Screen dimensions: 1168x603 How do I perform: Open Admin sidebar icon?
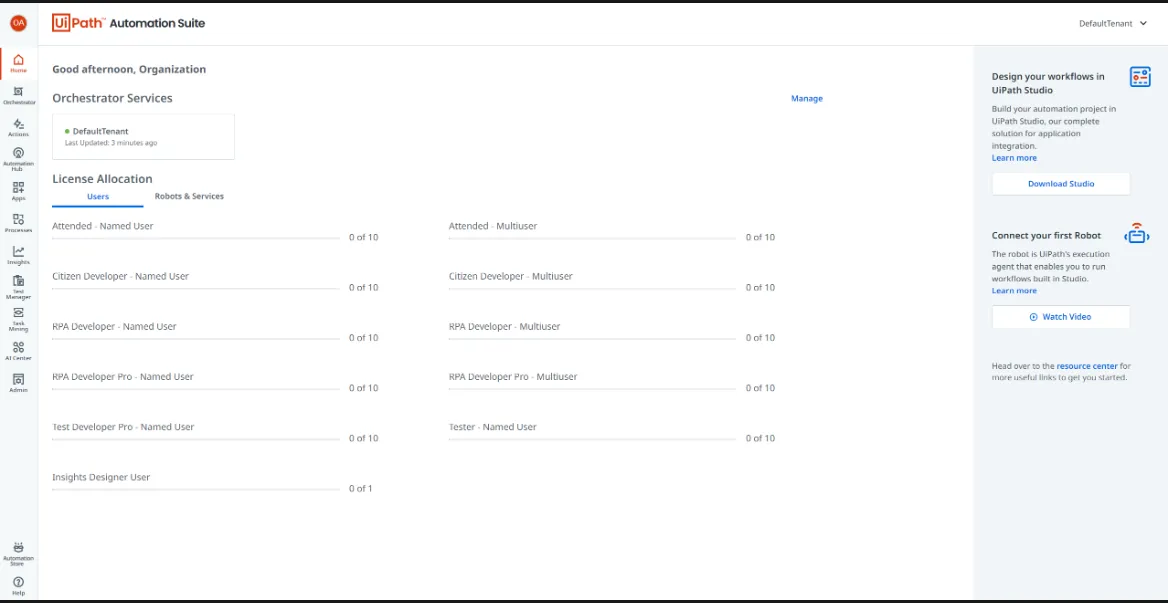tap(19, 383)
